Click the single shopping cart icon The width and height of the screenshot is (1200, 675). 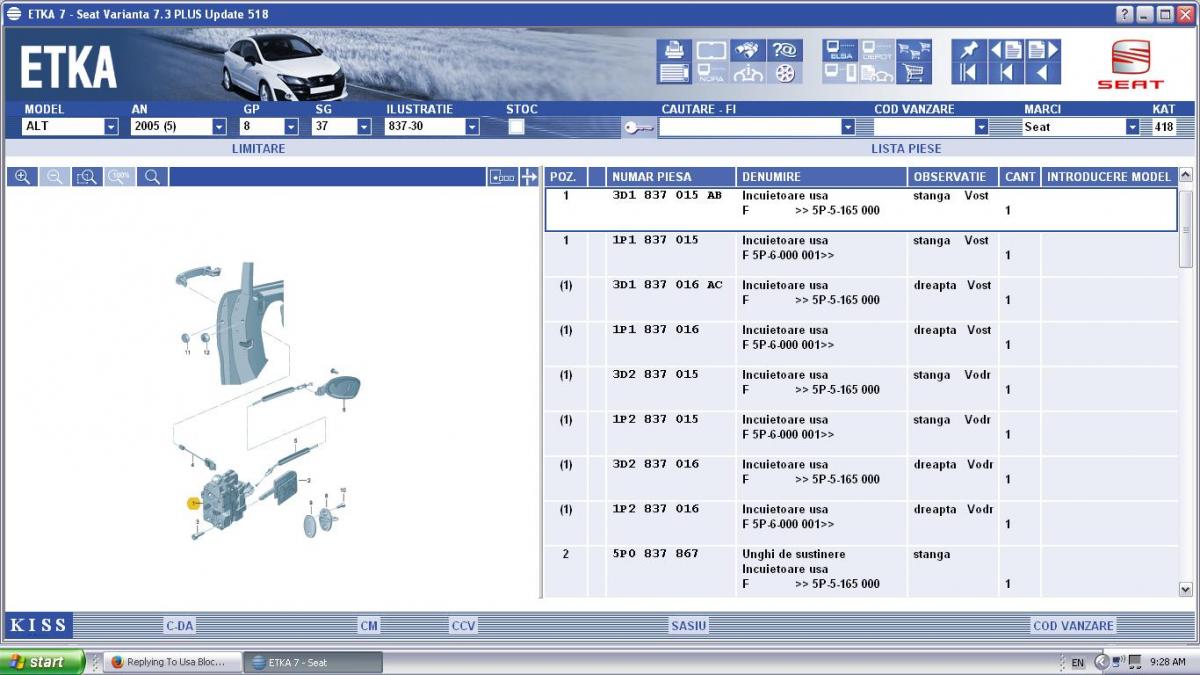point(913,73)
